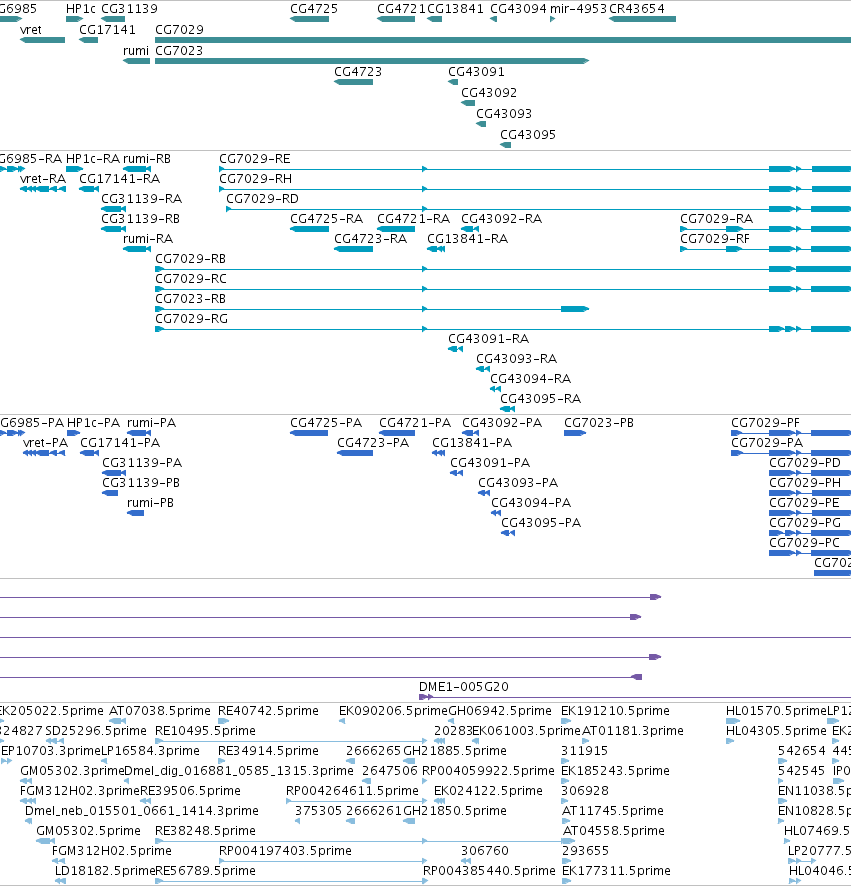Click the CG4723 gene name
Viewport: 851px width, 886px height.
pos(358,72)
